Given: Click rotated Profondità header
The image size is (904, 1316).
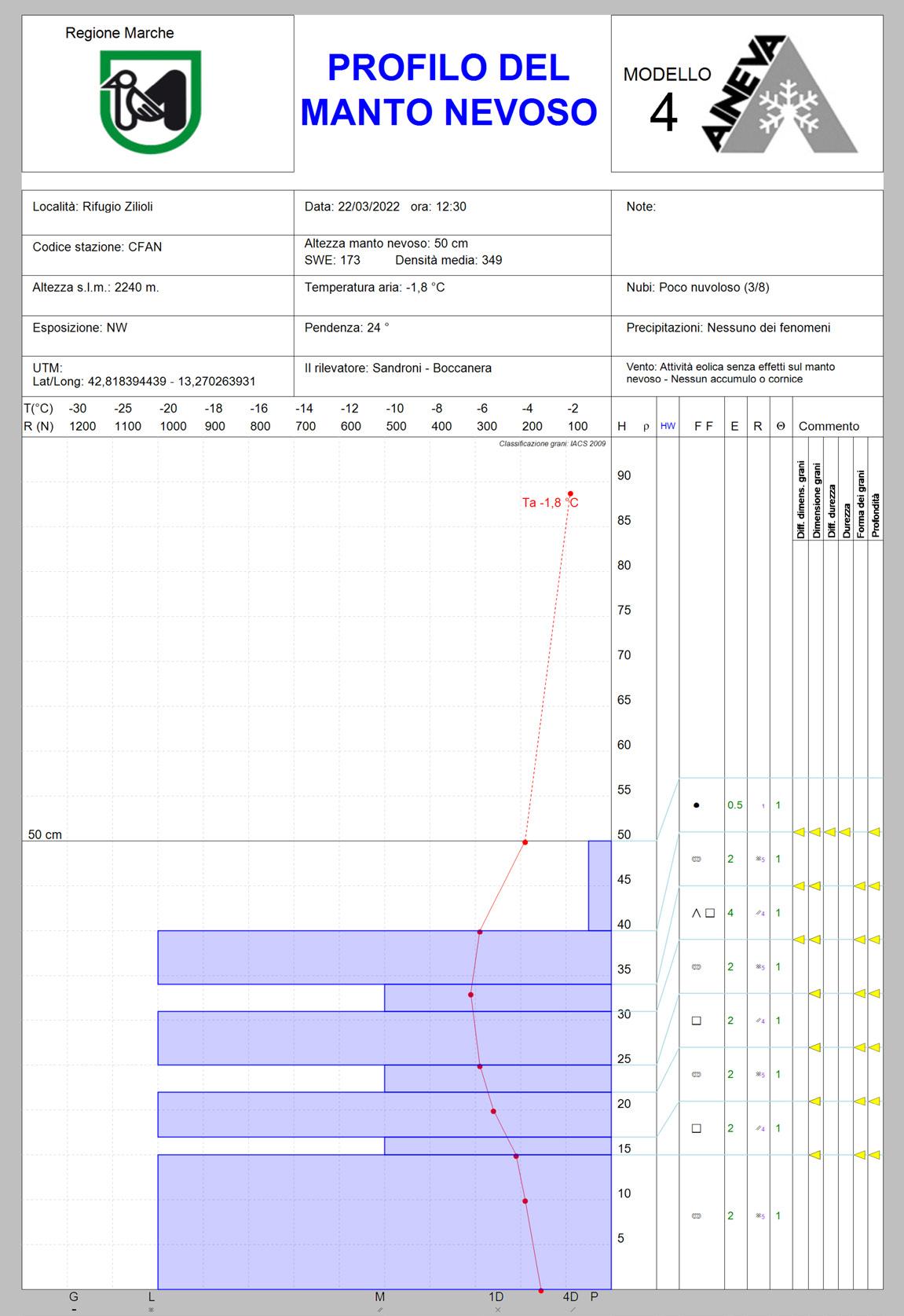Looking at the screenshot, I should click(x=876, y=515).
